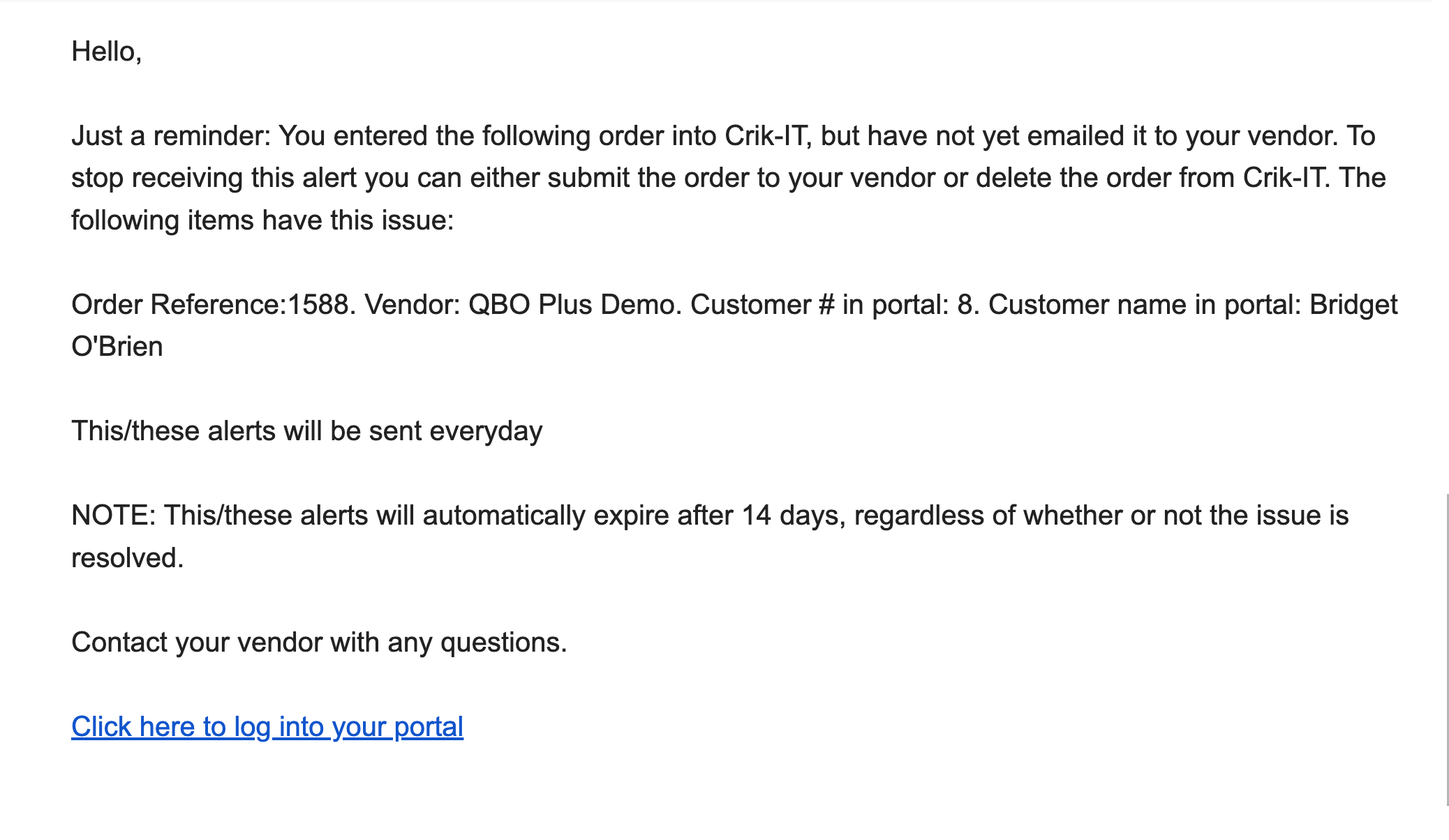Click 'following items have this issue:' text
The width and height of the screenshot is (1449, 840).
pyautogui.click(x=262, y=220)
